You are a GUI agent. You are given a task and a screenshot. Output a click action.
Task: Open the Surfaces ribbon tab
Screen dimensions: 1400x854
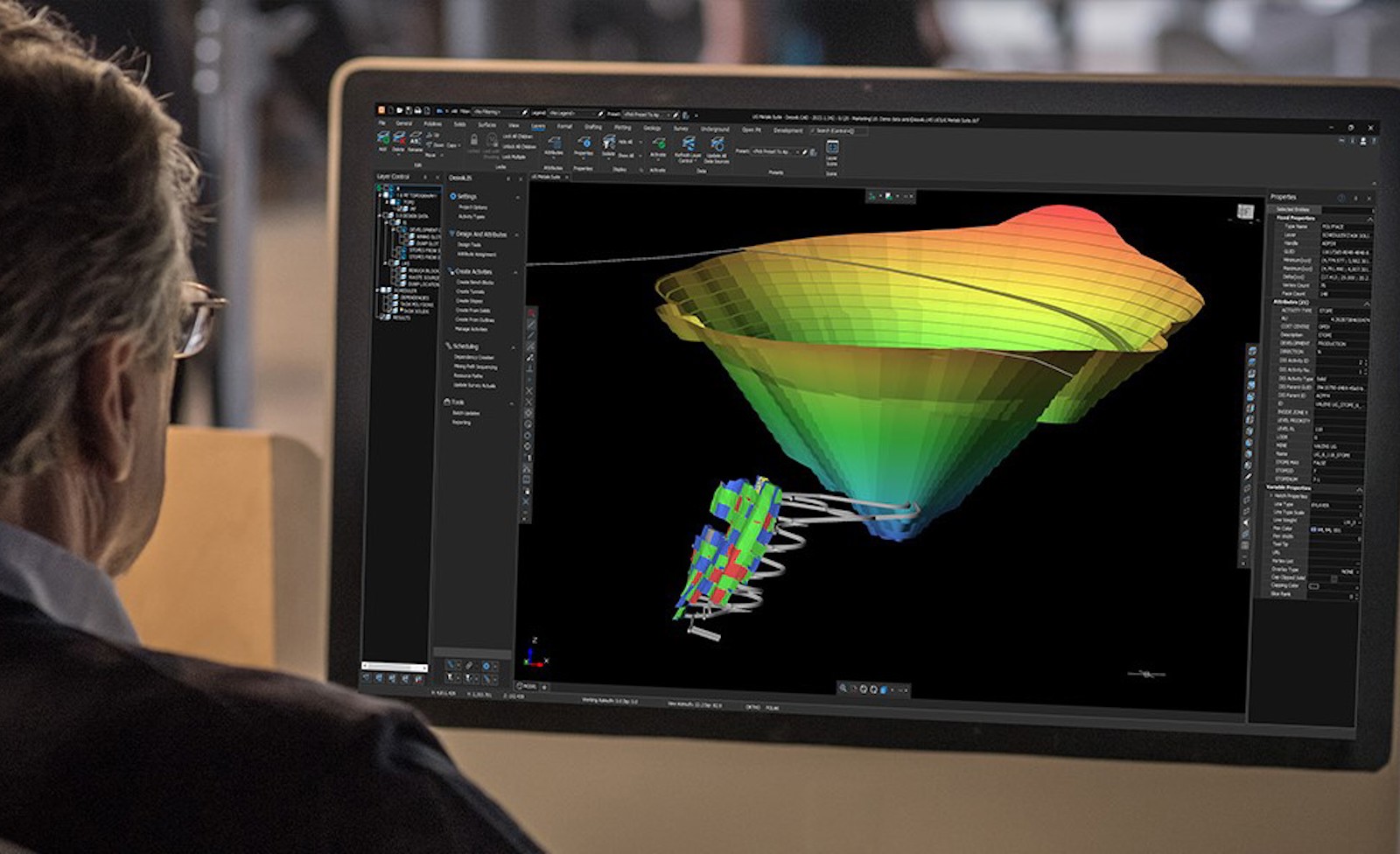(486, 124)
